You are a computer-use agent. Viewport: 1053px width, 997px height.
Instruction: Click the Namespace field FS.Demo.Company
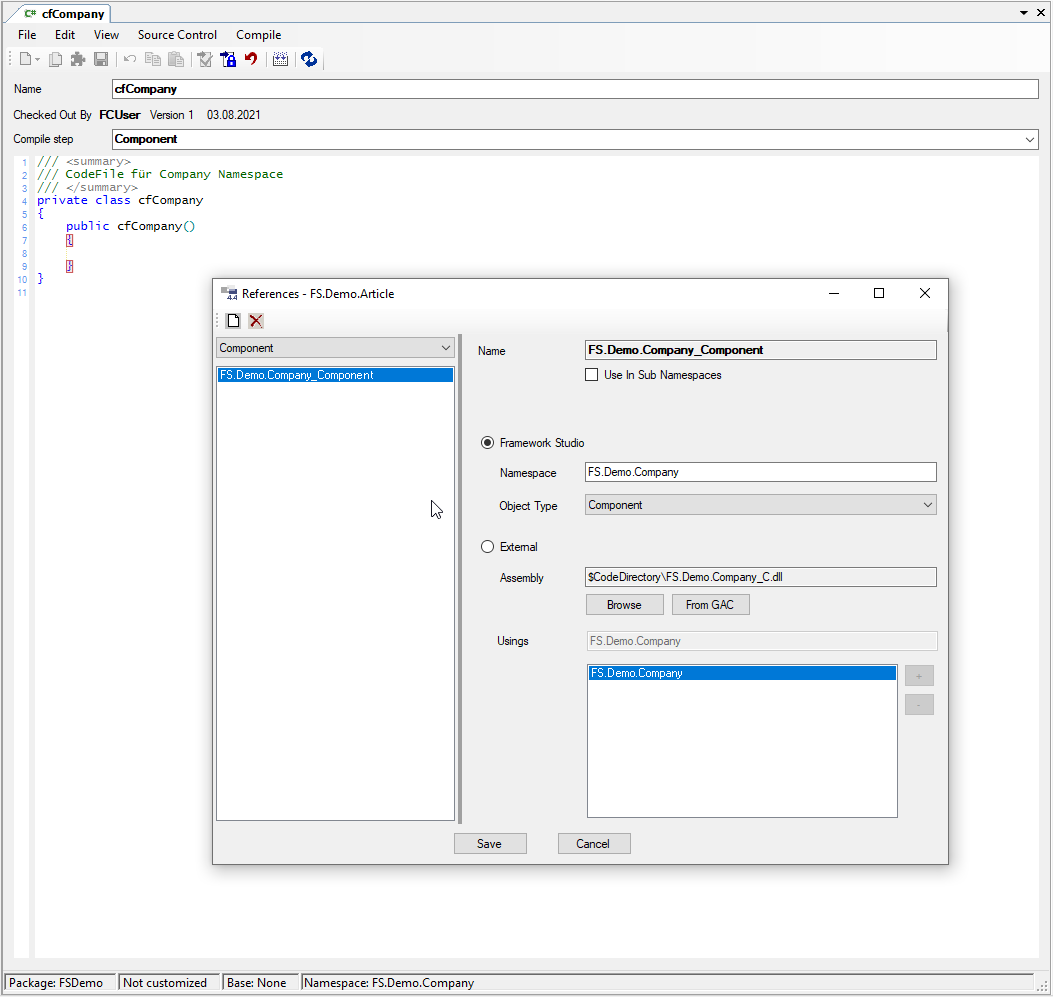761,472
